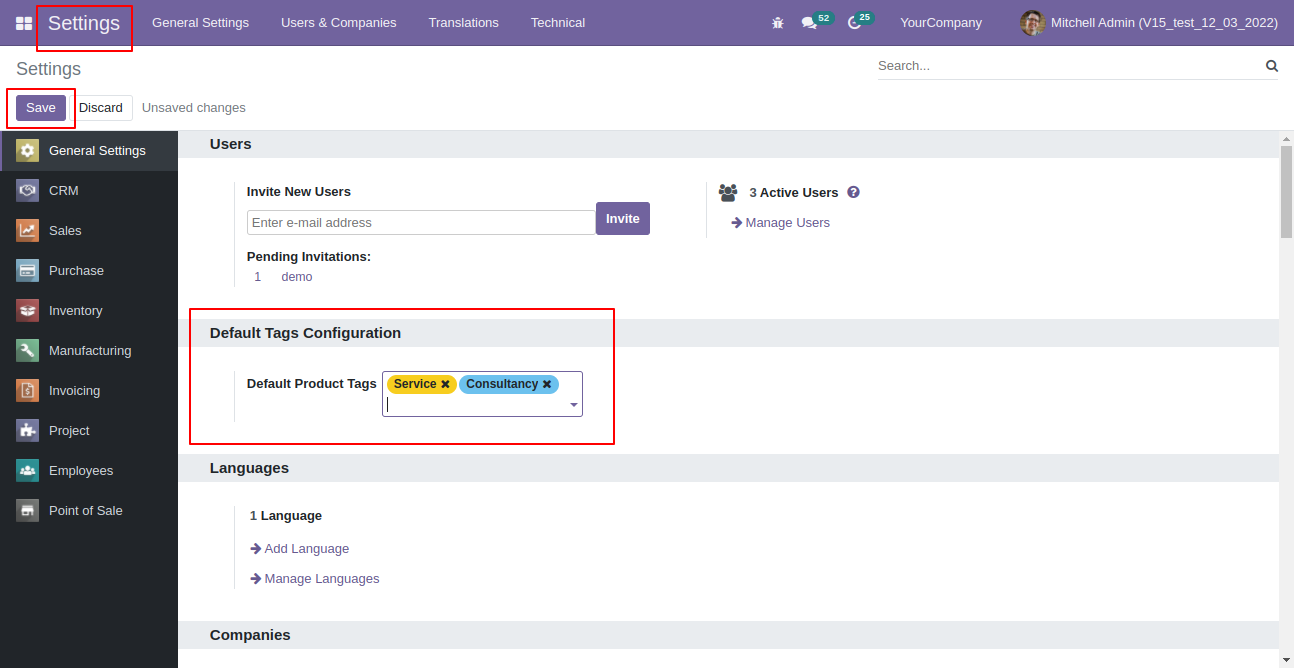Remove the Consultancy tag
This screenshot has width=1294, height=668.
[x=547, y=384]
